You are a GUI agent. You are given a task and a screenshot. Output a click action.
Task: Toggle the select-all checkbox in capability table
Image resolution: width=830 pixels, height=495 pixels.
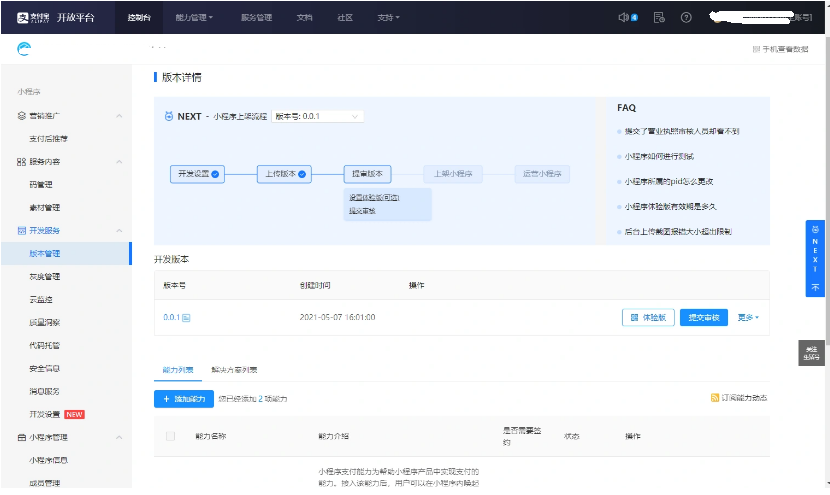pyautogui.click(x=170, y=436)
